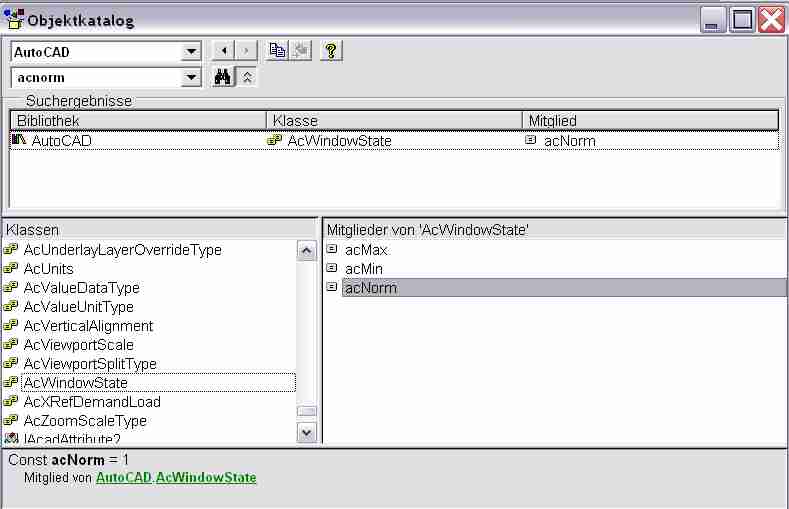Follow the AcWindowState link in details pane
Image resolution: width=789 pixels, height=509 pixels.
point(206,477)
